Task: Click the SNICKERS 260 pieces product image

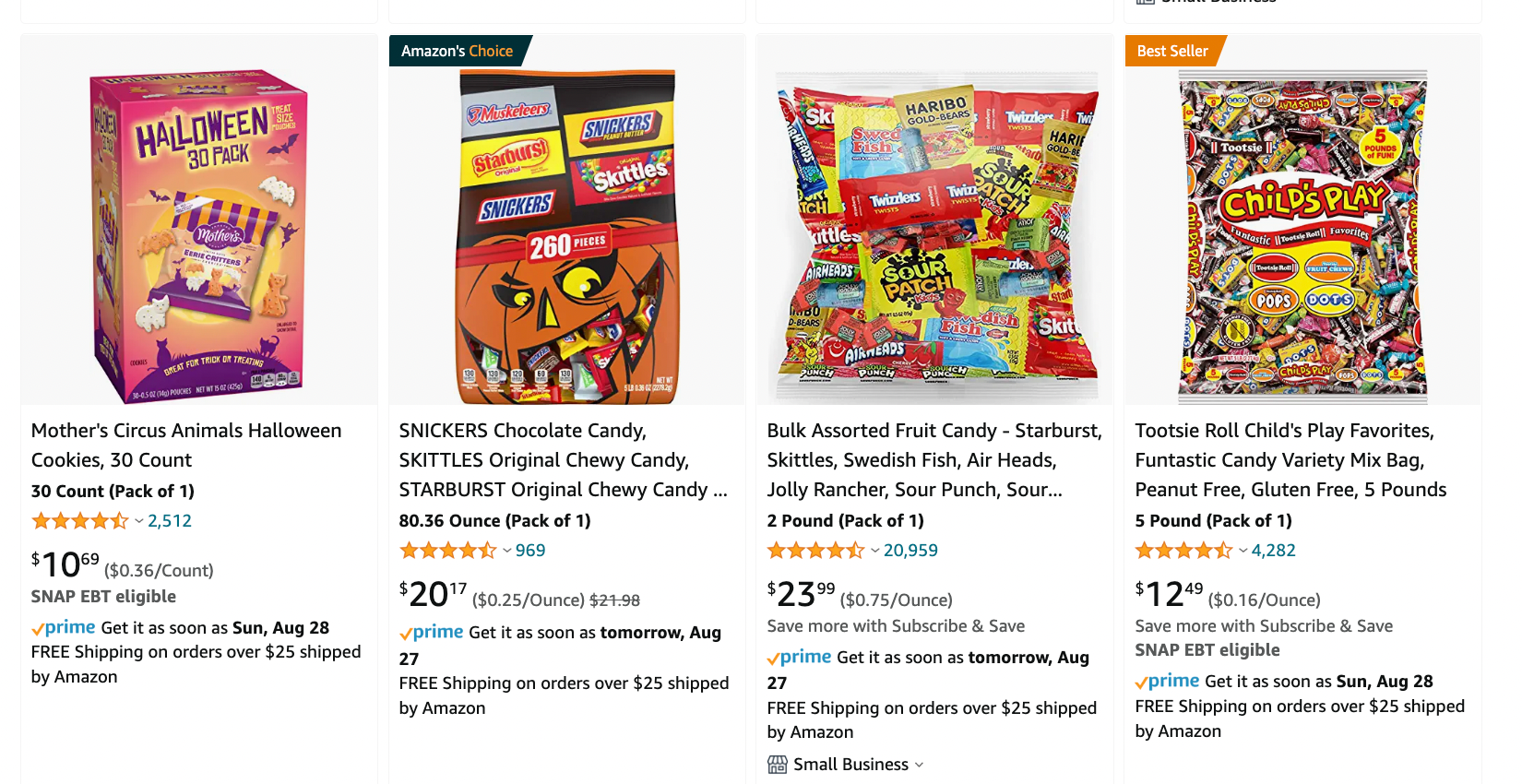Action: pyautogui.click(x=566, y=237)
